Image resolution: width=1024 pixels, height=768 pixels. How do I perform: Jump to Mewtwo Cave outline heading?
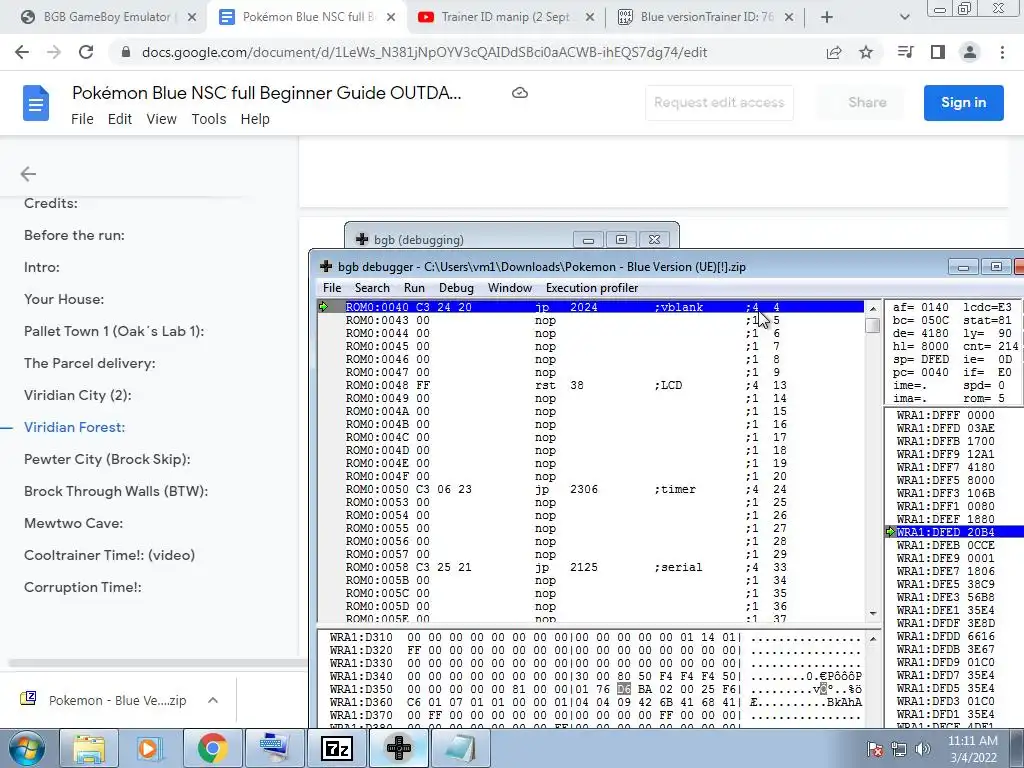73,523
